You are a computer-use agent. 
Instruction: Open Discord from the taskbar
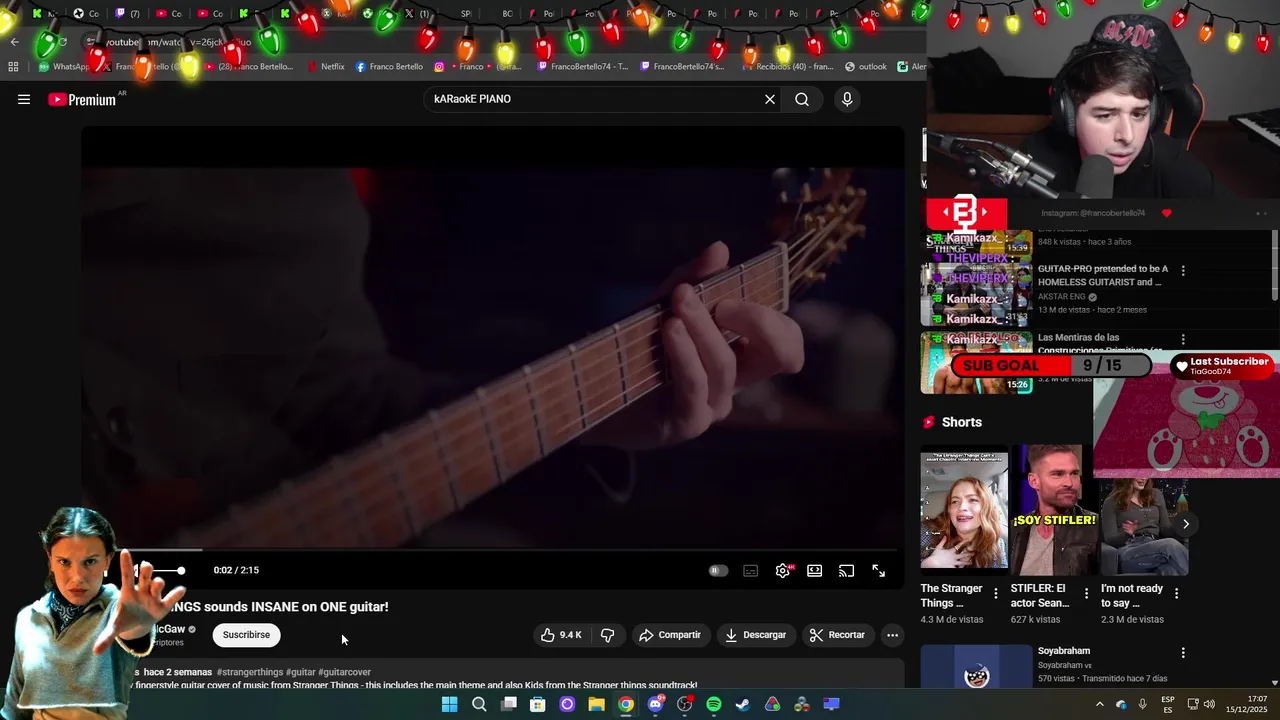coord(656,704)
